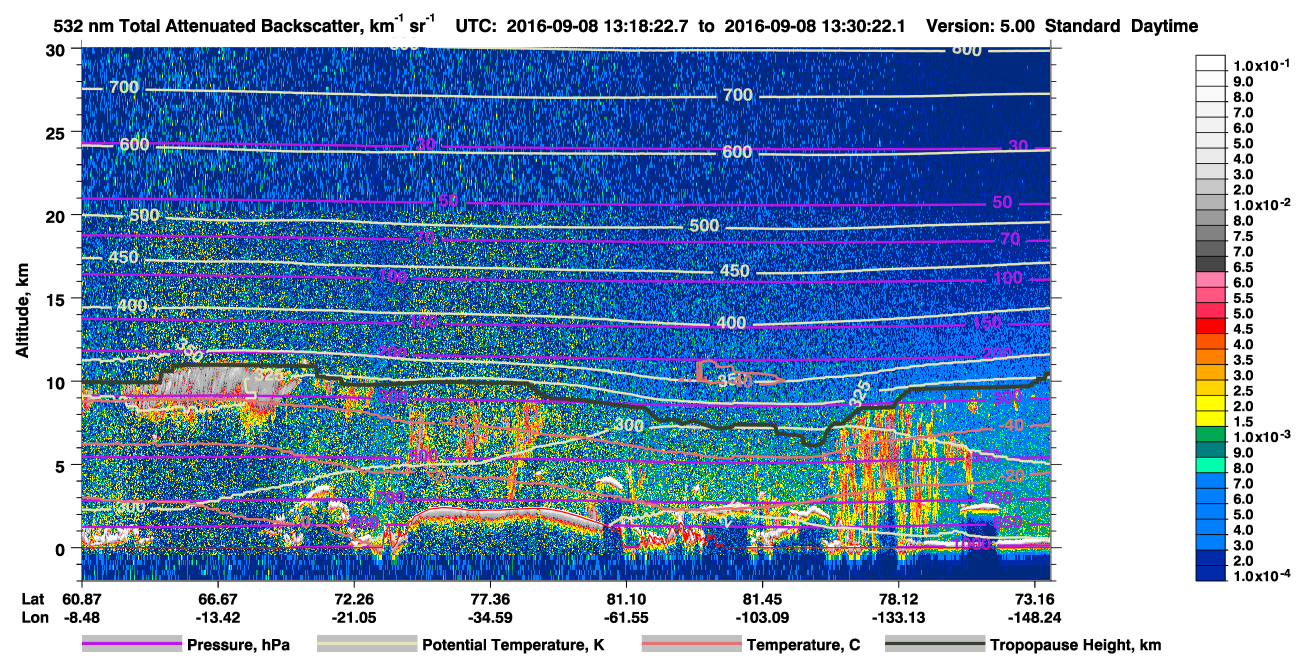Click the magenta Pressure legend line
The image size is (1300, 667).
point(131,645)
